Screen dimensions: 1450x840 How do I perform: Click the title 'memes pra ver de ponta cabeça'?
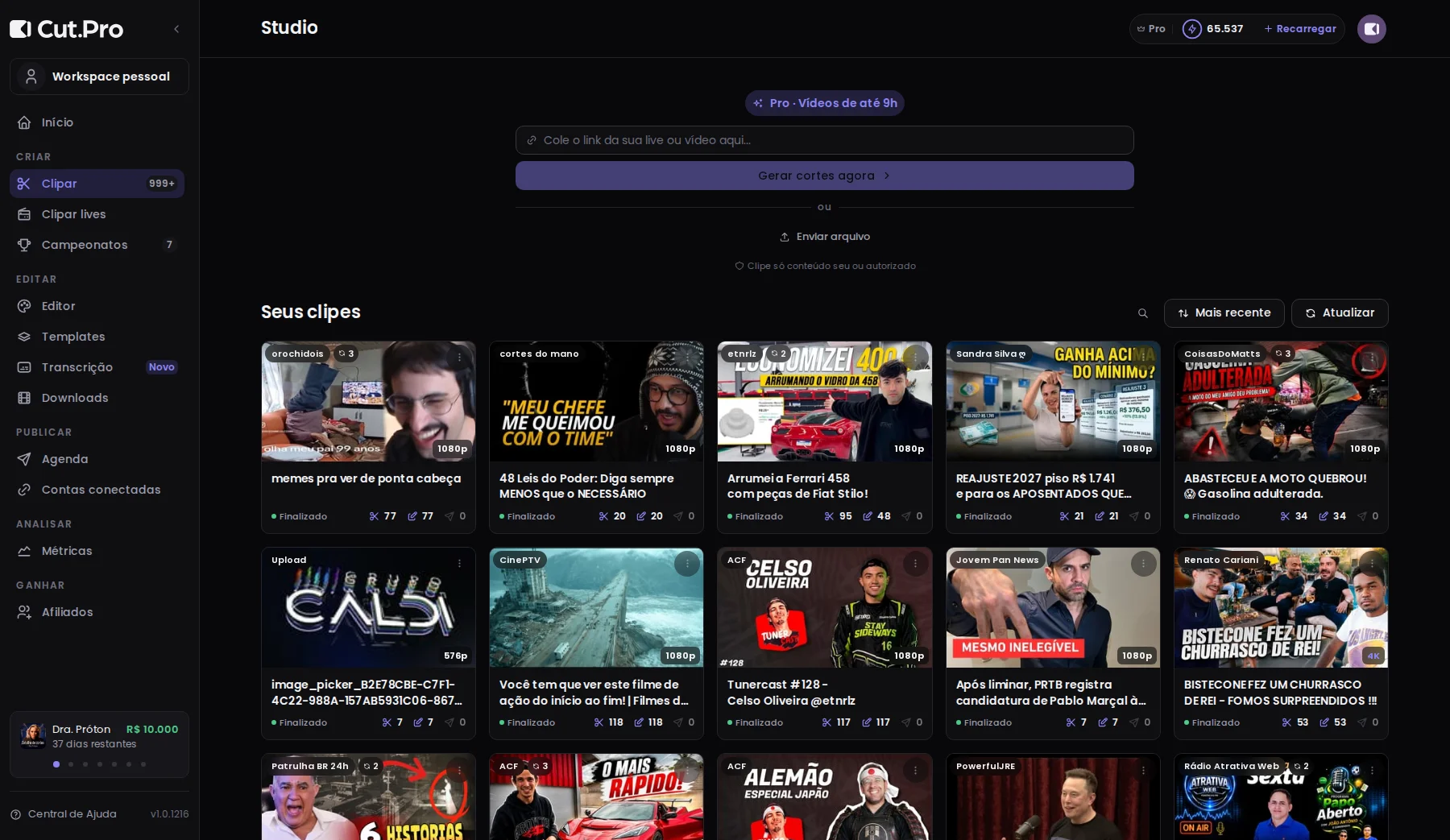point(367,478)
